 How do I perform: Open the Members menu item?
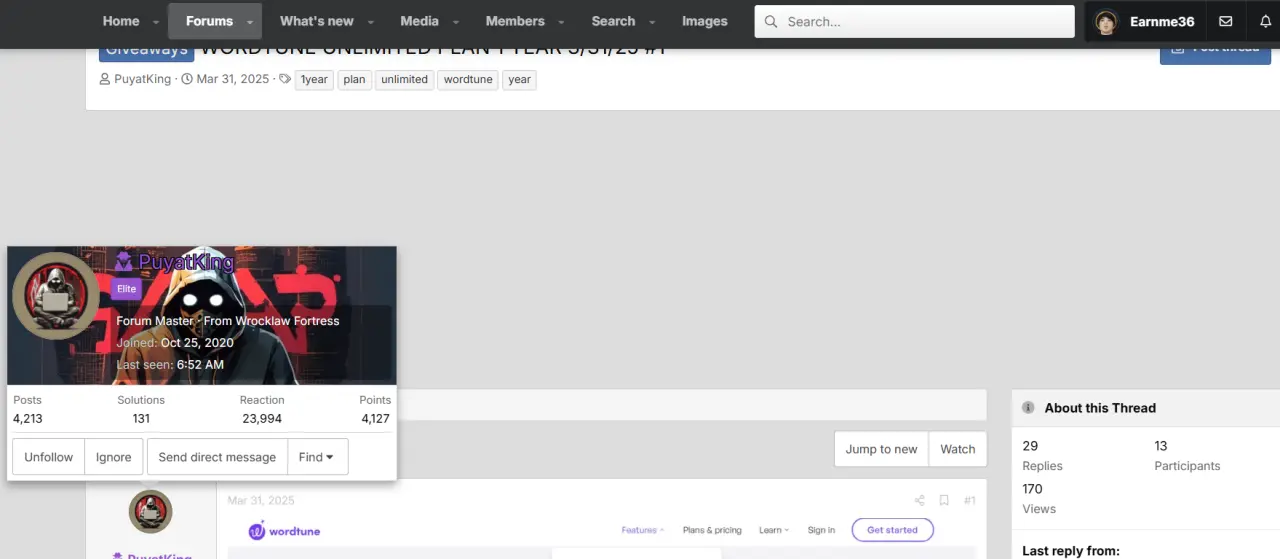[x=515, y=21]
